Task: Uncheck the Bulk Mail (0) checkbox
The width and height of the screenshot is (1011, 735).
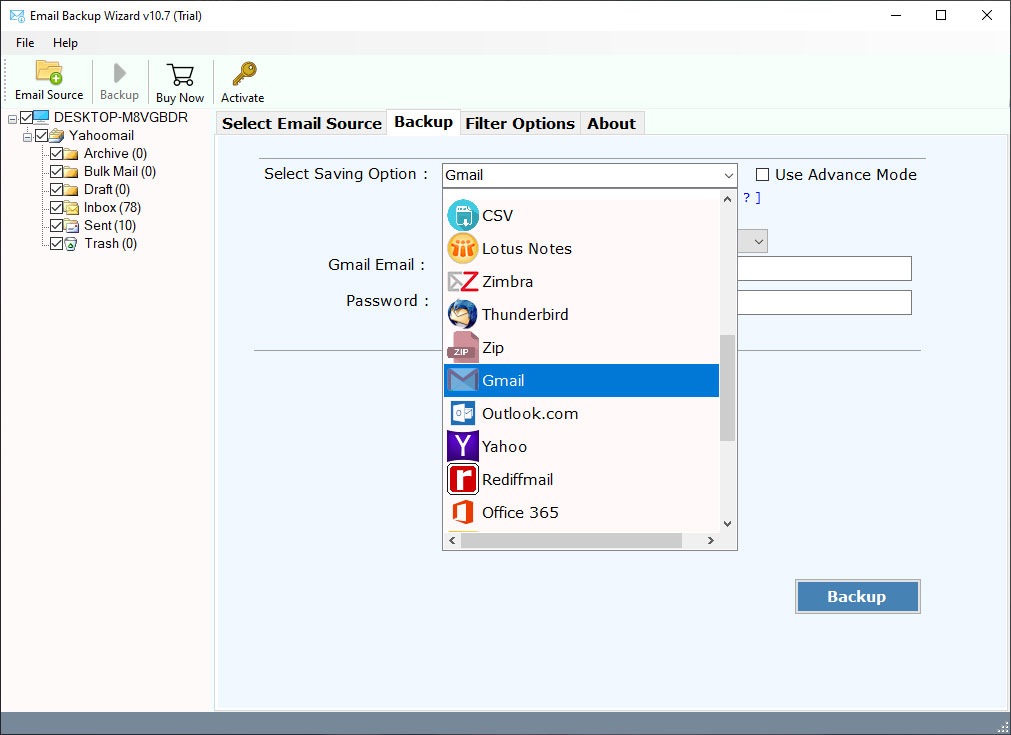Action: click(x=57, y=172)
